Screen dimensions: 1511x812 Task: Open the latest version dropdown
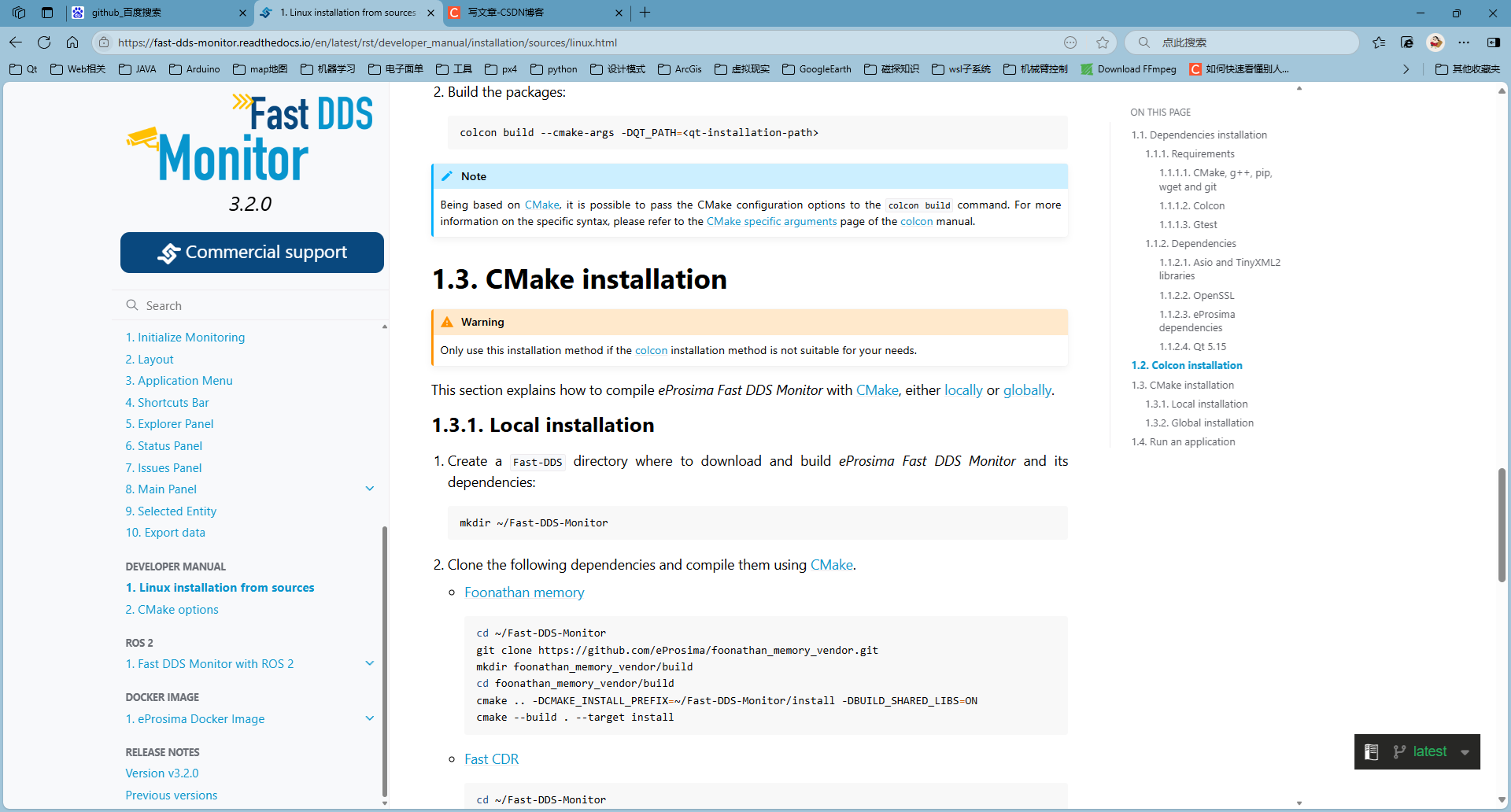1465,751
